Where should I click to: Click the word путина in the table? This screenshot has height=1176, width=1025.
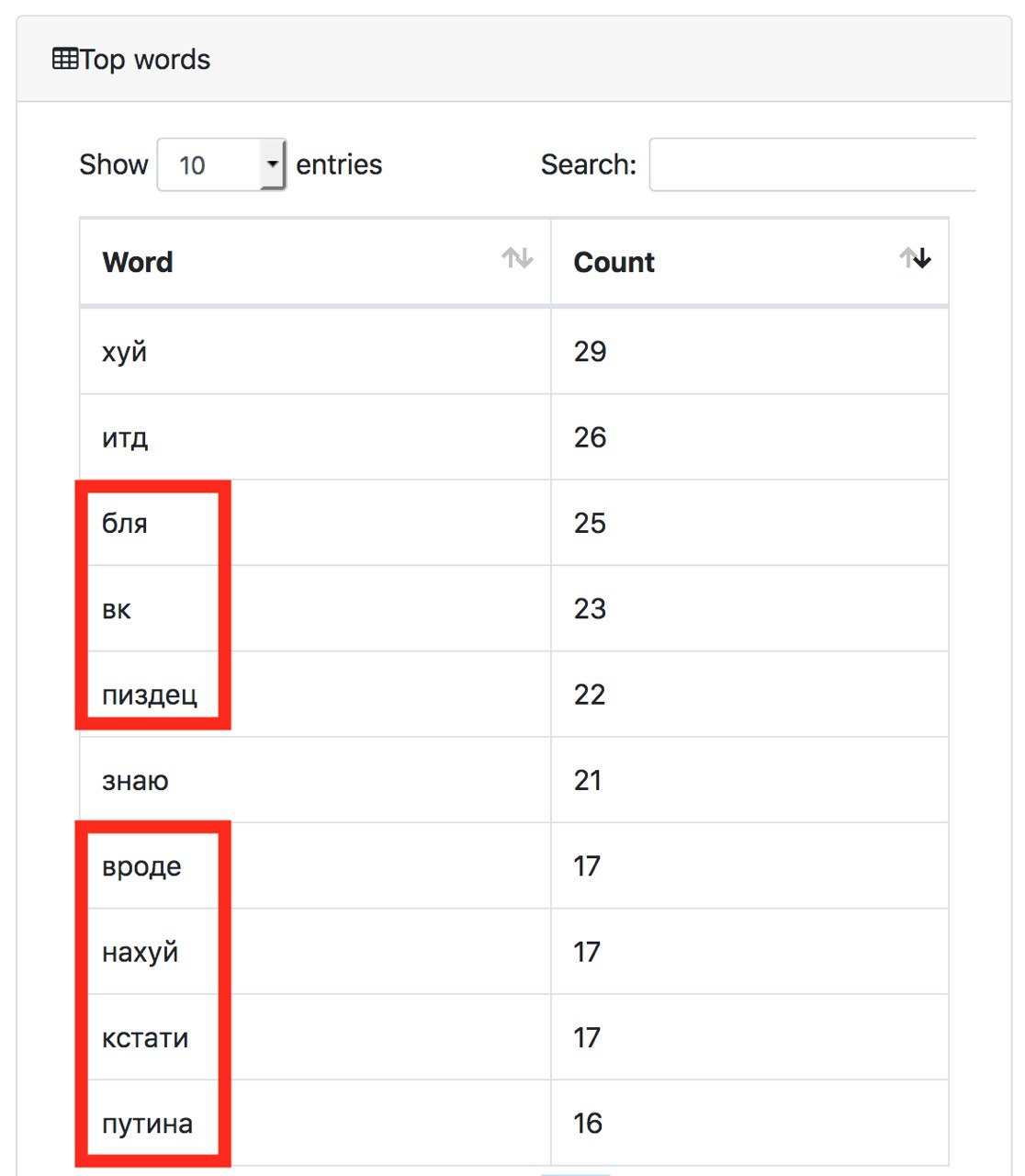pyautogui.click(x=147, y=1124)
